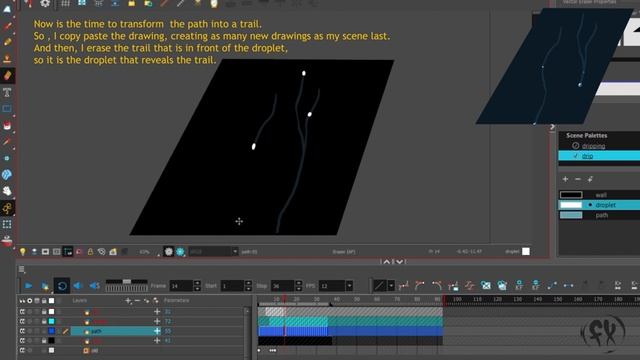
Task: Select the path colour swatch
Action: 571,215
